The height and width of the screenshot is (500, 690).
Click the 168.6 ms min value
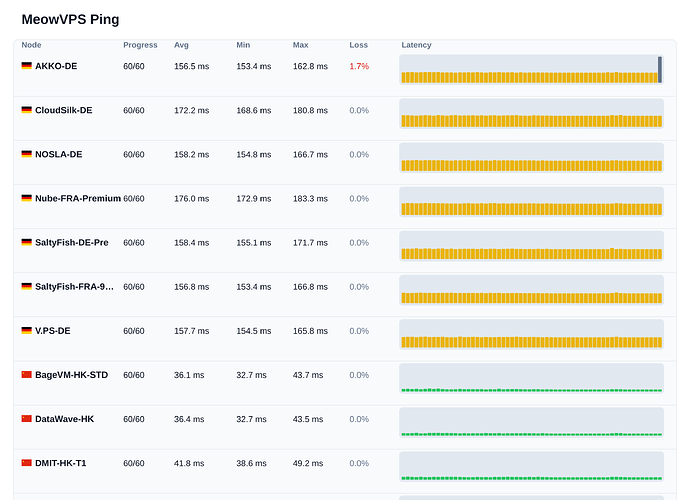(254, 110)
